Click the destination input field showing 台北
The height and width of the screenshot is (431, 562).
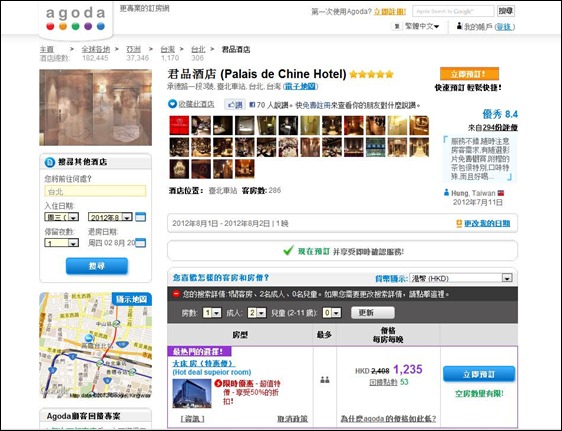pos(95,191)
